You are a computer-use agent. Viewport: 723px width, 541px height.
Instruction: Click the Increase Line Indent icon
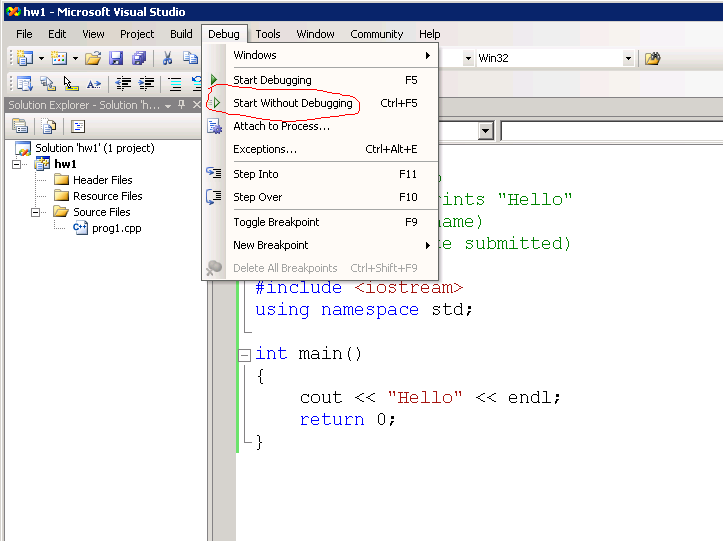(x=146, y=83)
